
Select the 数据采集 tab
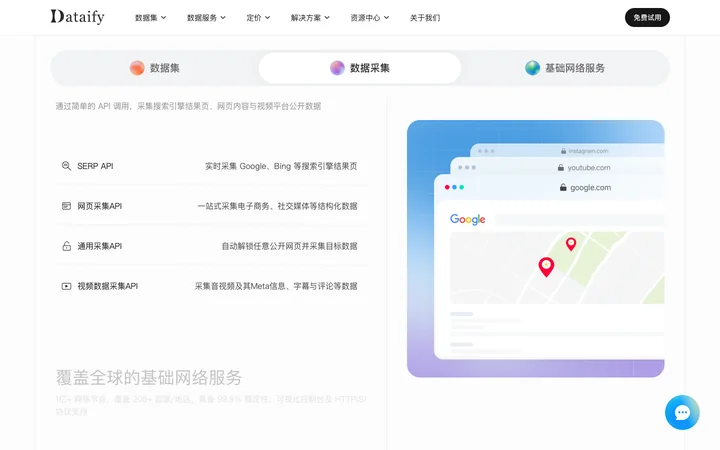click(x=360, y=68)
